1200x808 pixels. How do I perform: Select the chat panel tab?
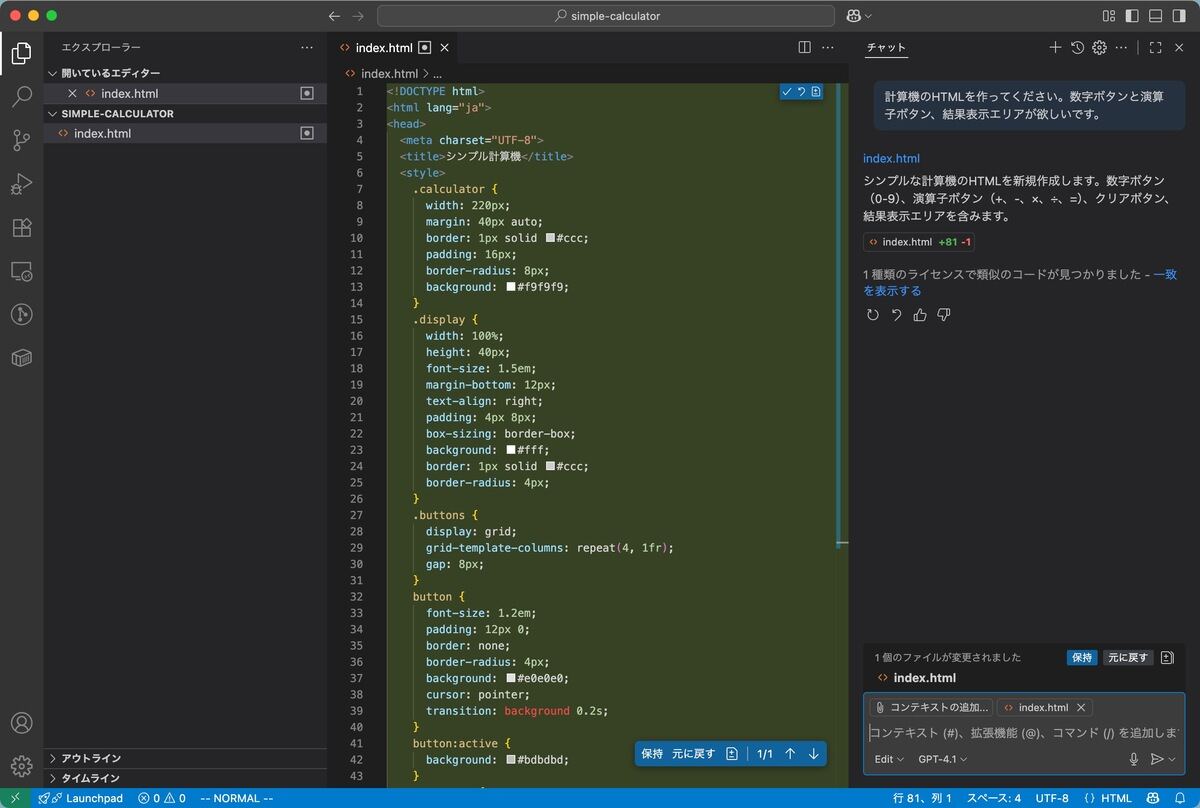click(886, 47)
